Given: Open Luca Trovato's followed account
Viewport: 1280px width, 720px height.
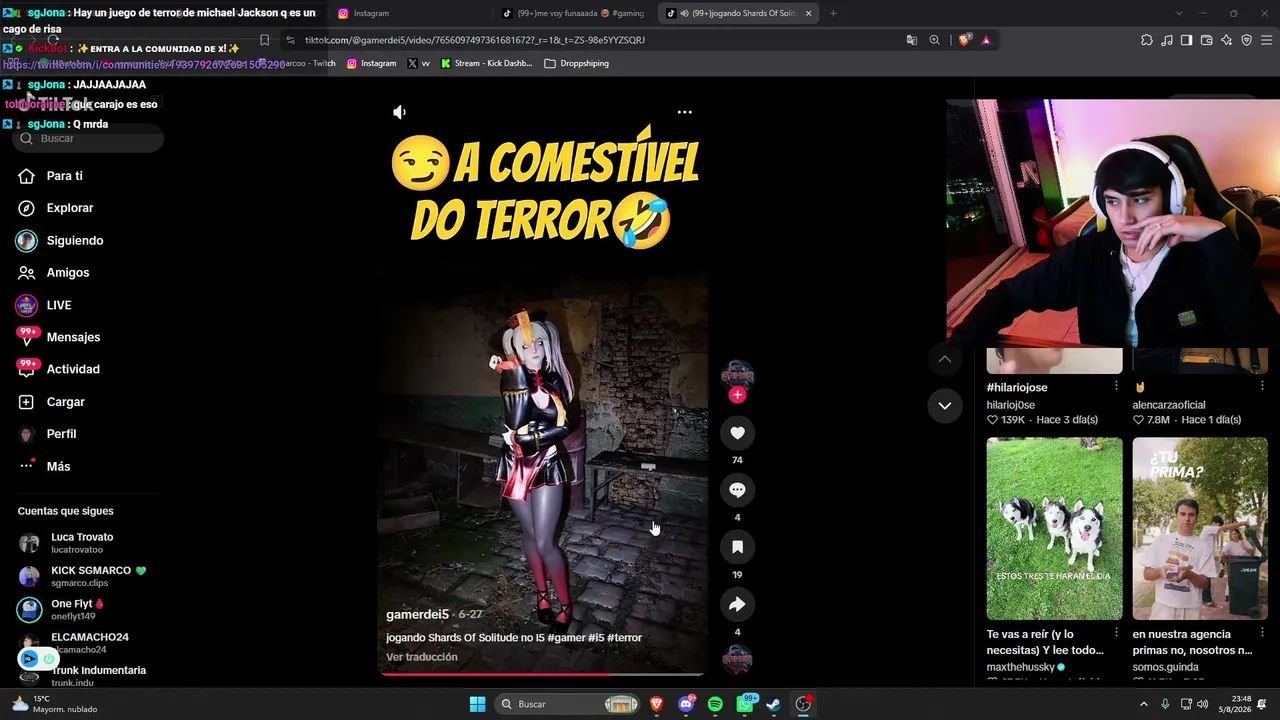Looking at the screenshot, I should click(x=82, y=543).
